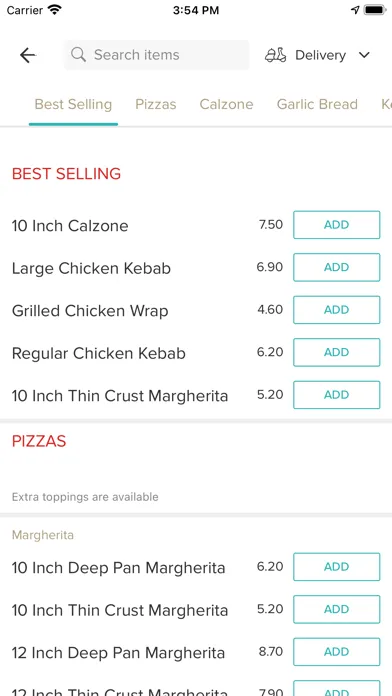Switch to the Pizzas tab
Screen dimensions: 392x696
156,104
